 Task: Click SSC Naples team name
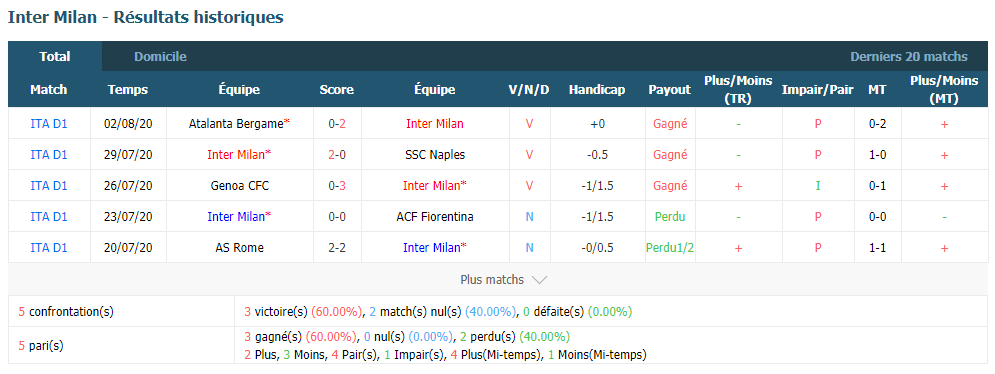pos(435,154)
